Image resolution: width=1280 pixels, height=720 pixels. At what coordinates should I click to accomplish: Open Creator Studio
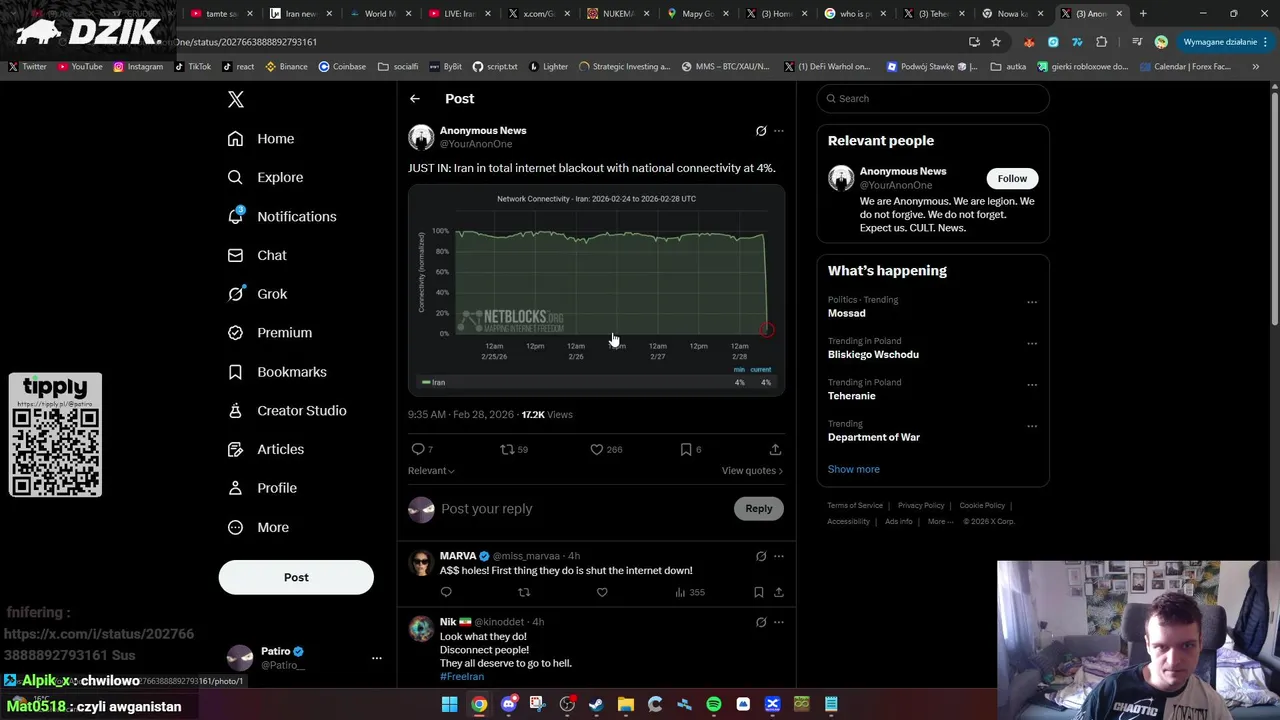pyautogui.click(x=287, y=411)
